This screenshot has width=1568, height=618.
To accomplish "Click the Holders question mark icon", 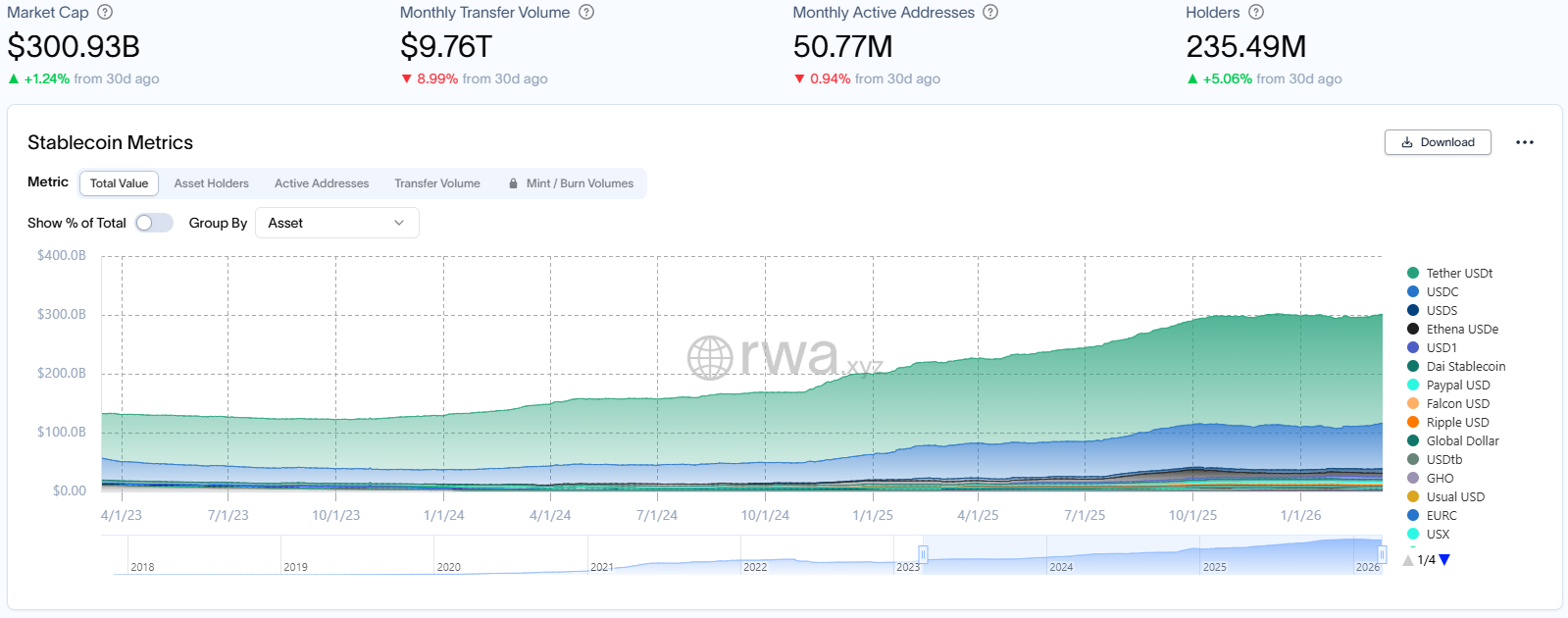I will click(x=1256, y=13).
